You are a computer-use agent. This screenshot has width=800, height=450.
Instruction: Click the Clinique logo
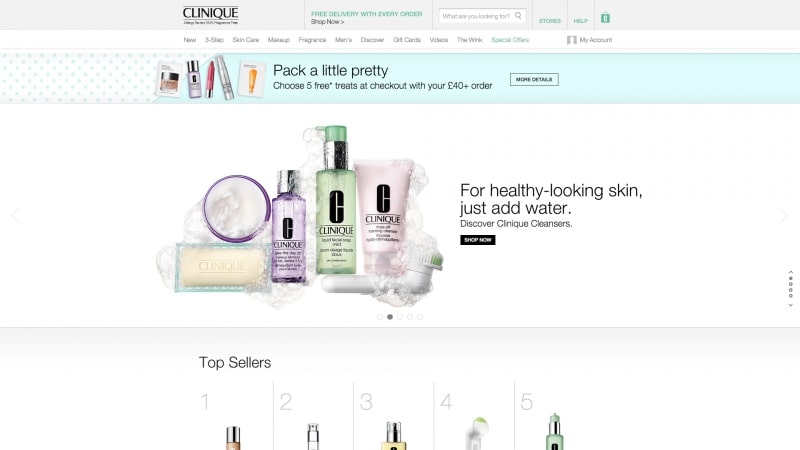coord(211,15)
